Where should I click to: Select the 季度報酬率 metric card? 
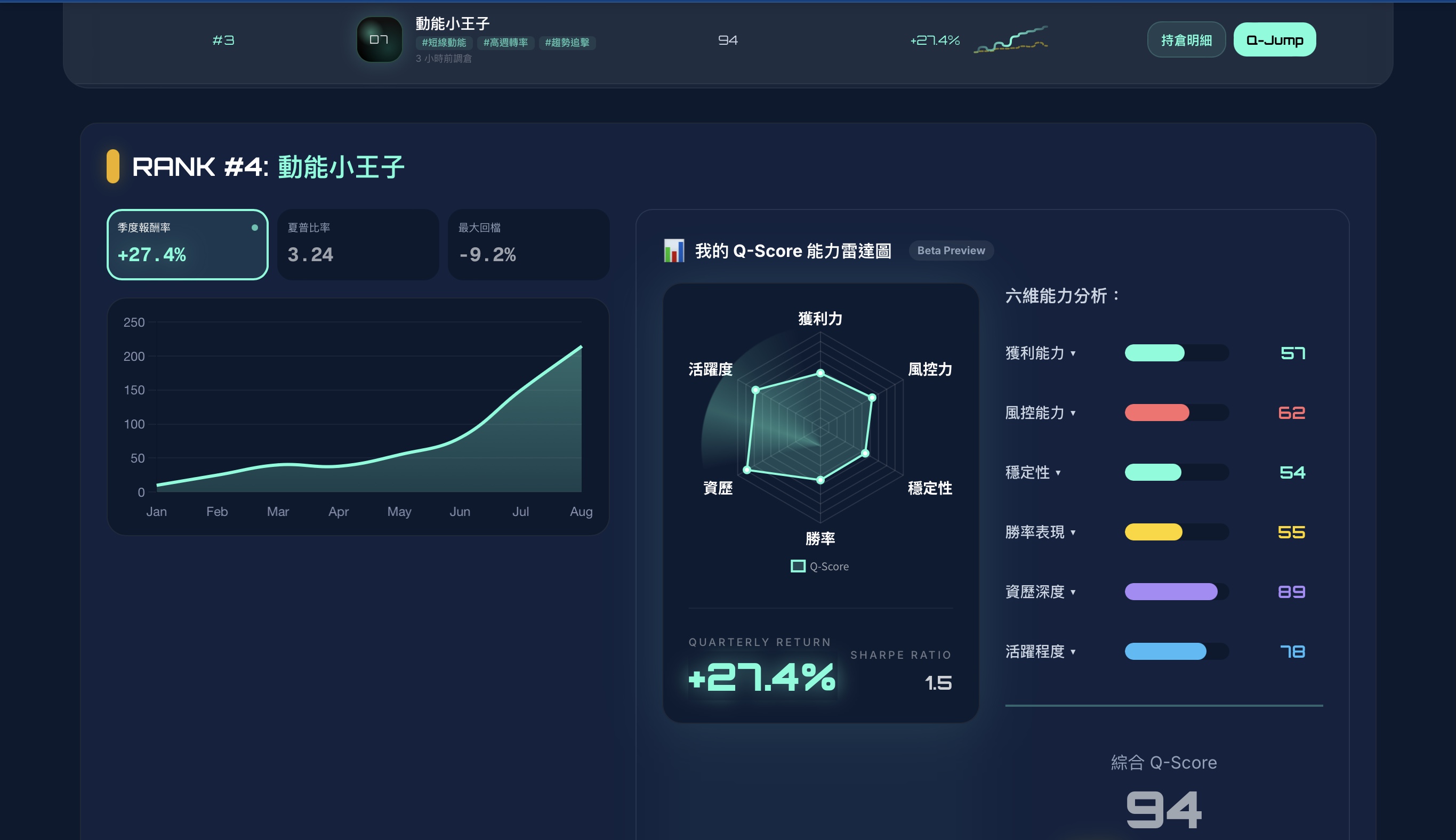click(x=187, y=245)
